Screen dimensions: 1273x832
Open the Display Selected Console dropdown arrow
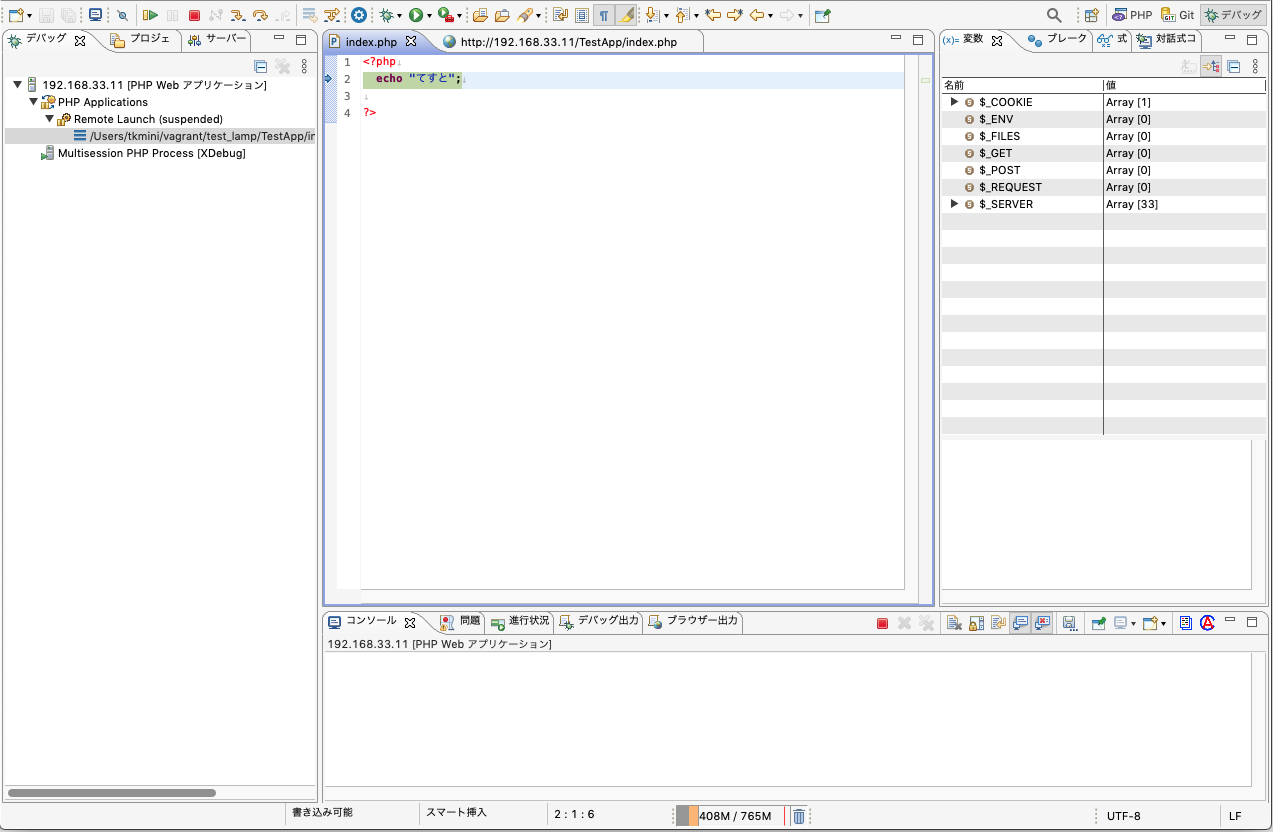[x=1133, y=623]
